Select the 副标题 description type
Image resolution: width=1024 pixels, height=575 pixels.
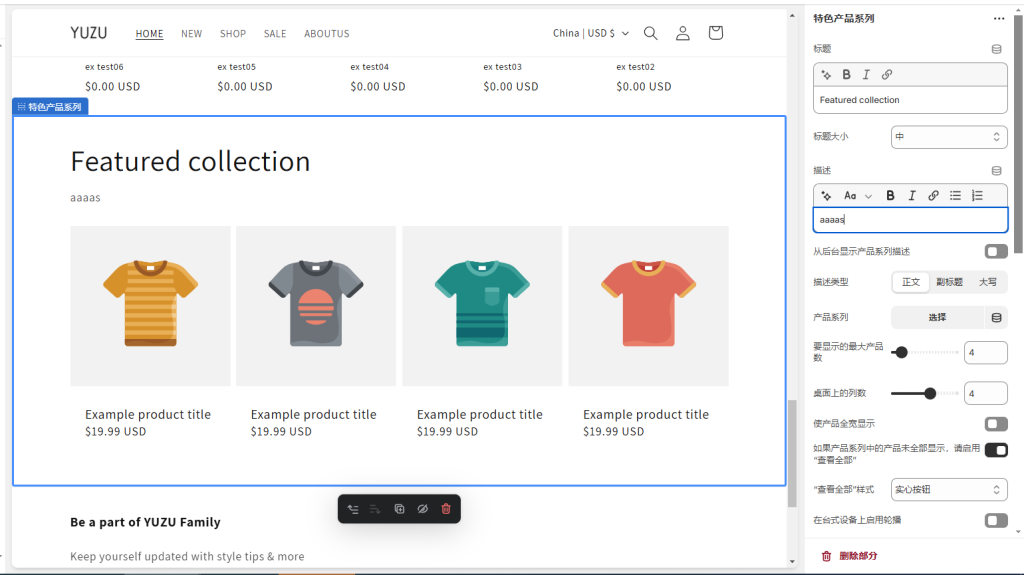[949, 282]
